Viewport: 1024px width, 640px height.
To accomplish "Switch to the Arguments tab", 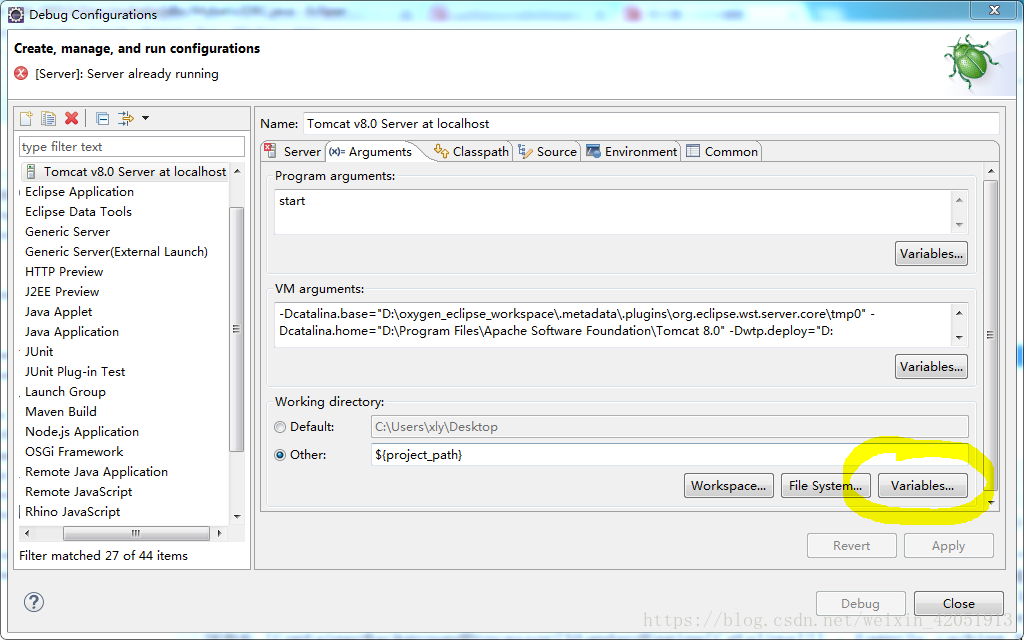I will click(x=370, y=152).
